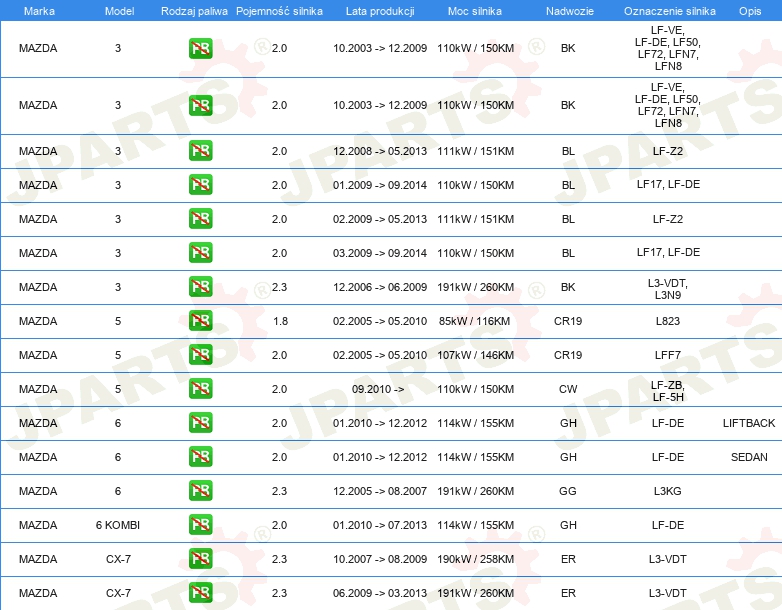This screenshot has height=610, width=782.
Task: Click fuel type icon in Mazda 6 LIFTBACK row
Action: (200, 423)
